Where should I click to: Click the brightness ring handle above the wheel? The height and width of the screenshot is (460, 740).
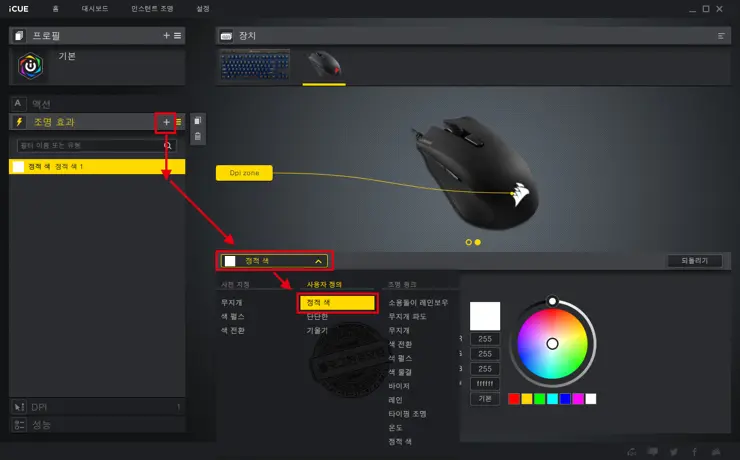(552, 301)
